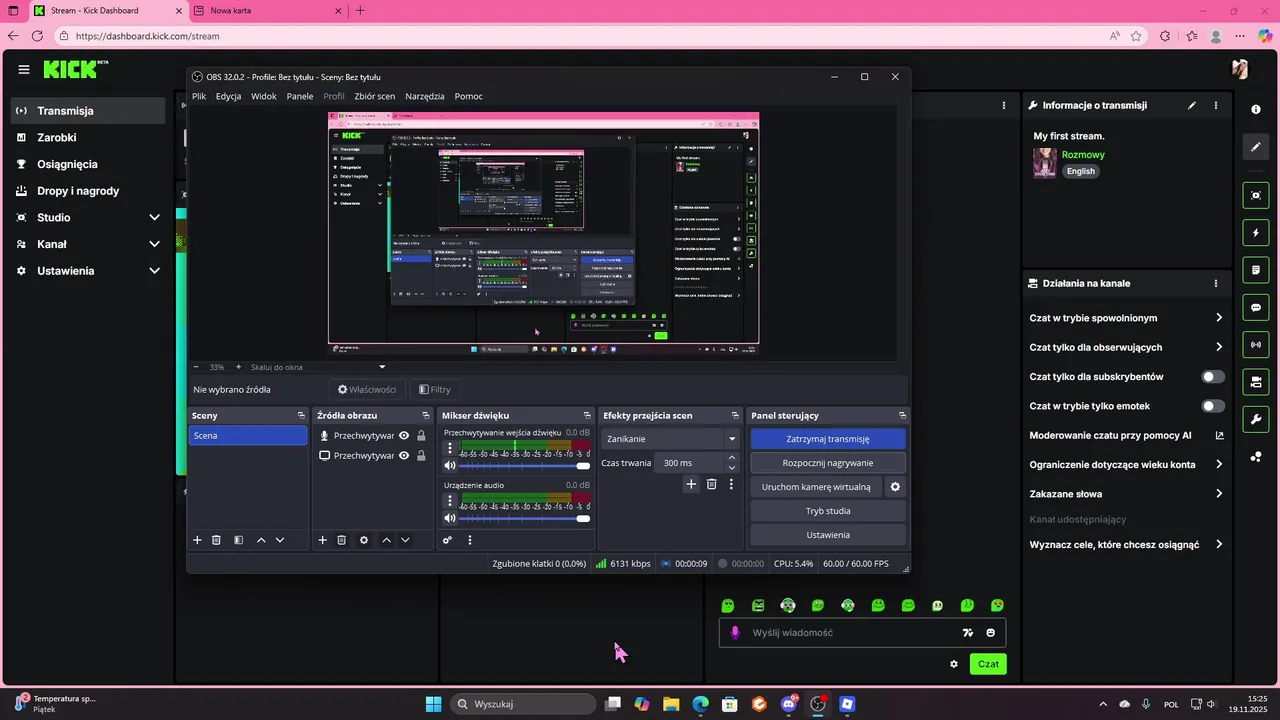Expand Studio section in Kick sidebar

coord(154,217)
